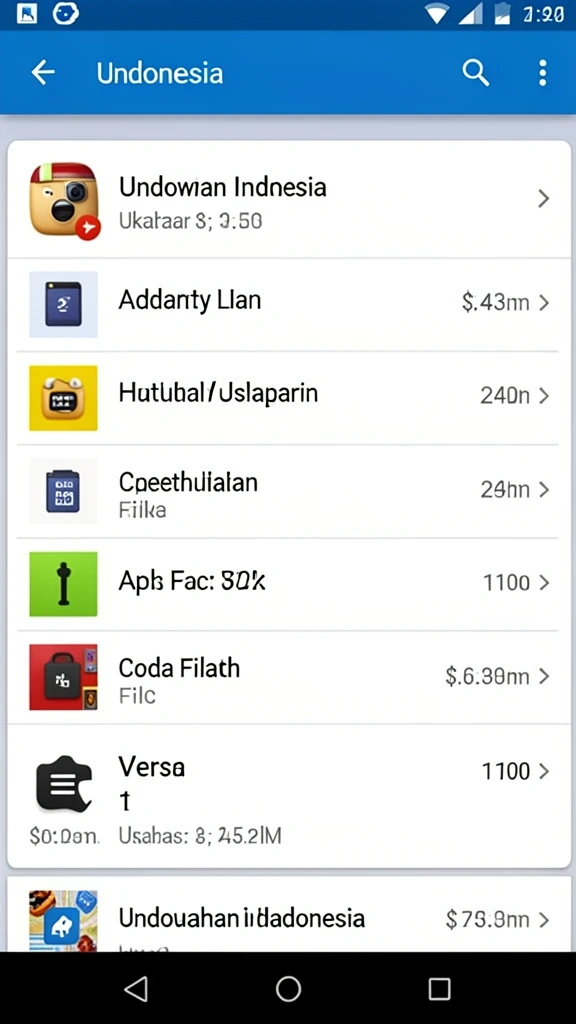Tap the camera face app icon
Viewport: 576px width, 1024px height.
(64, 200)
